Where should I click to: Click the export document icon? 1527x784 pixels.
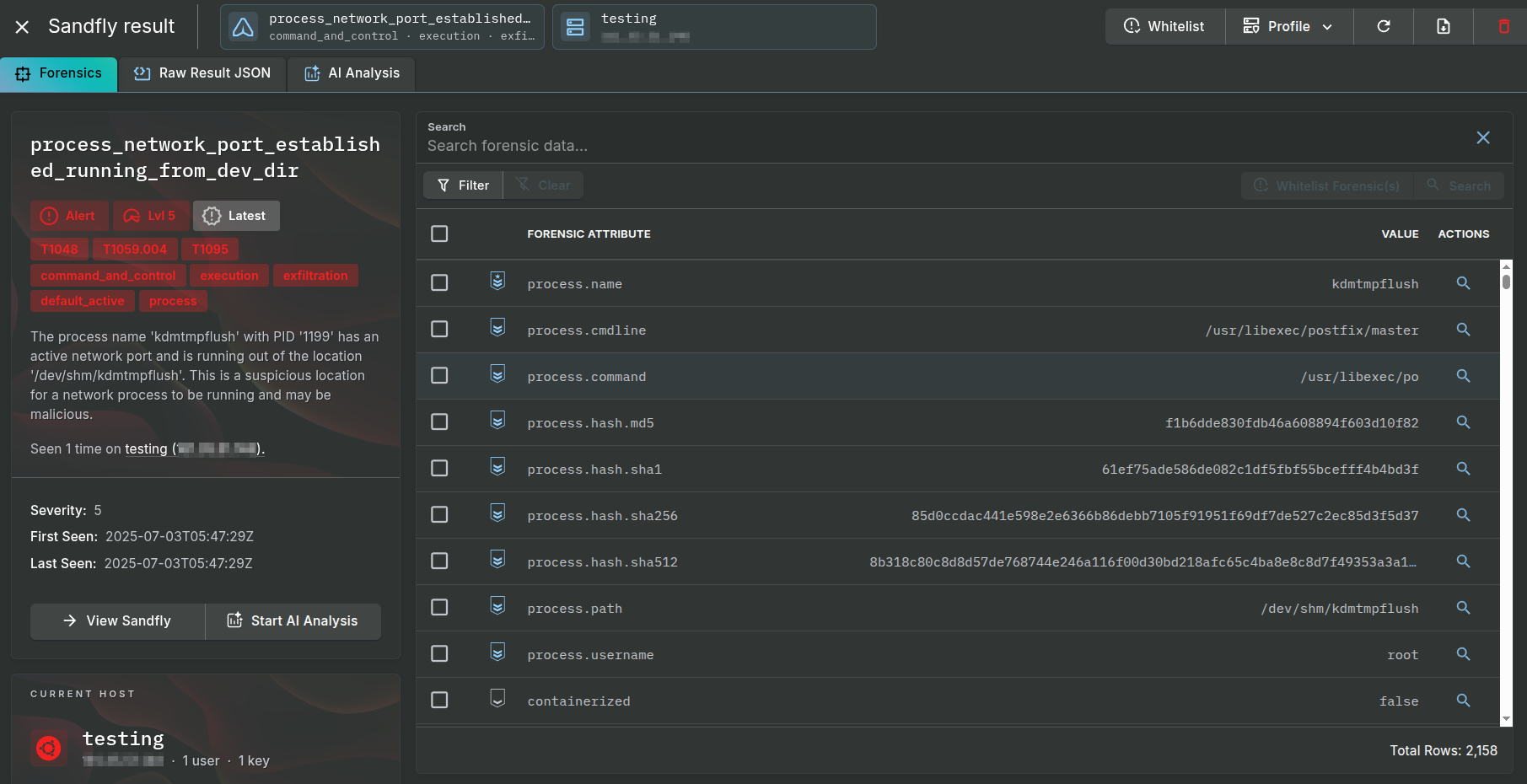1444,26
